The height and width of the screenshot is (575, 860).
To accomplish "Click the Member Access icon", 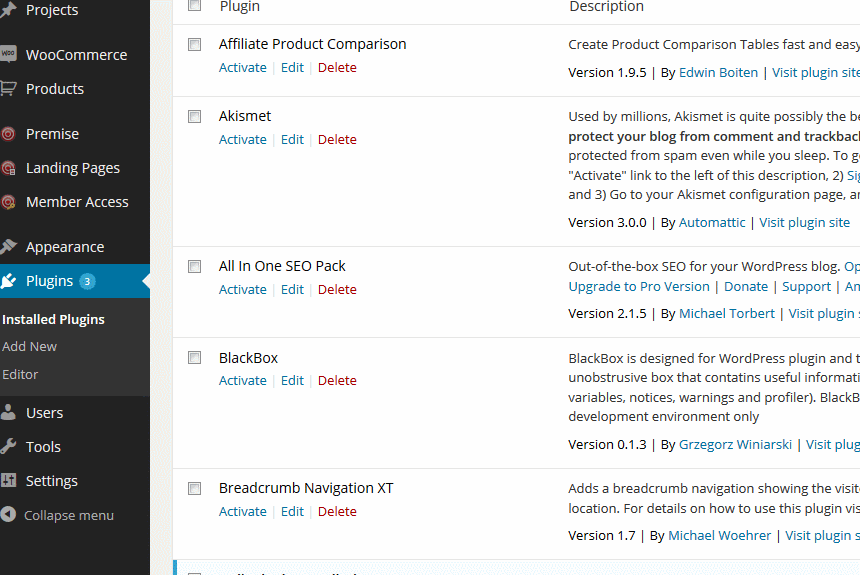I will point(8,202).
